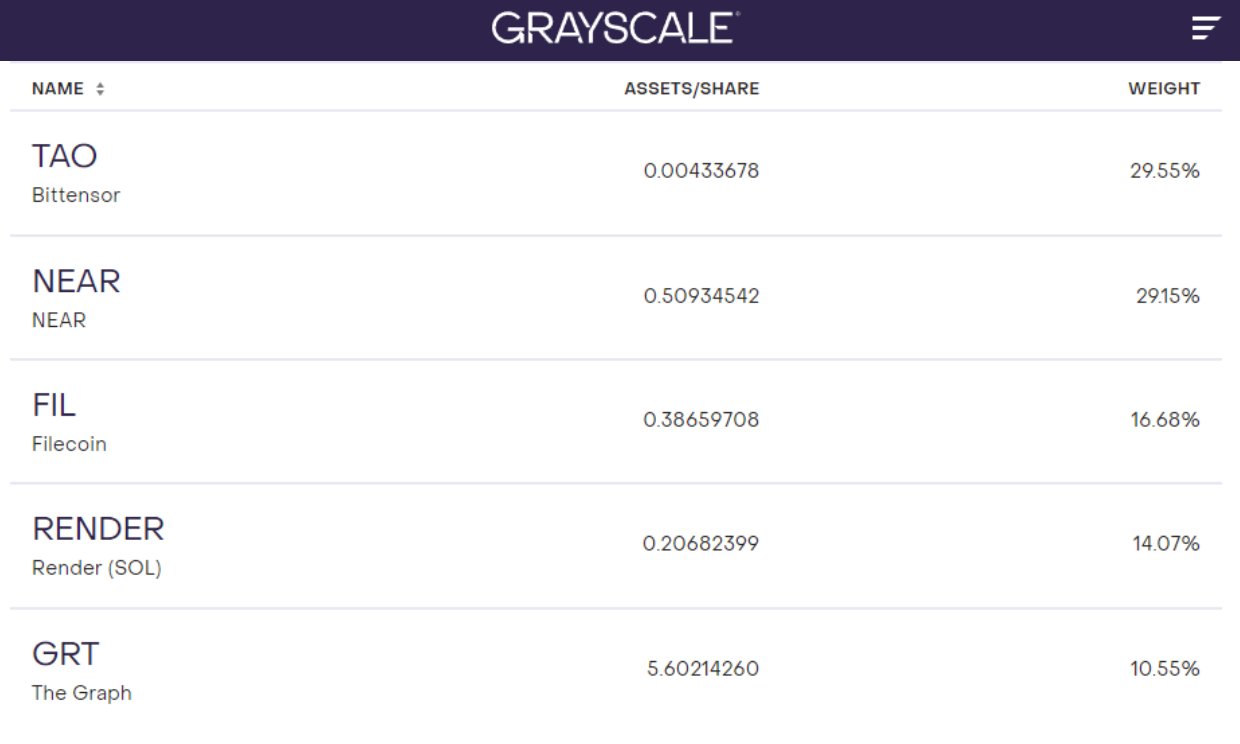This screenshot has height=744, width=1240.
Task: Click The Graph subtitle text
Action: 81,693
